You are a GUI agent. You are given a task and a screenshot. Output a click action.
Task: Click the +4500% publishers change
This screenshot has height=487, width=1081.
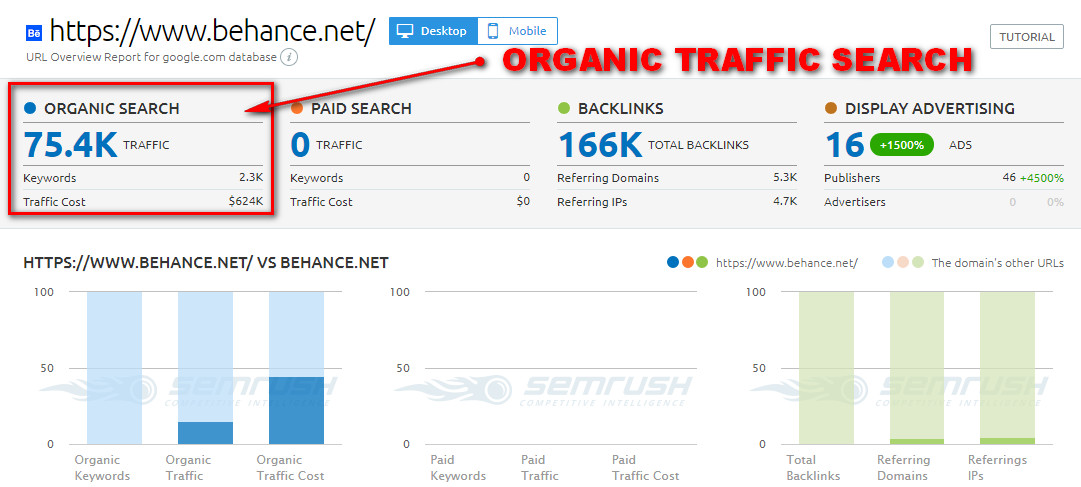(1042, 177)
